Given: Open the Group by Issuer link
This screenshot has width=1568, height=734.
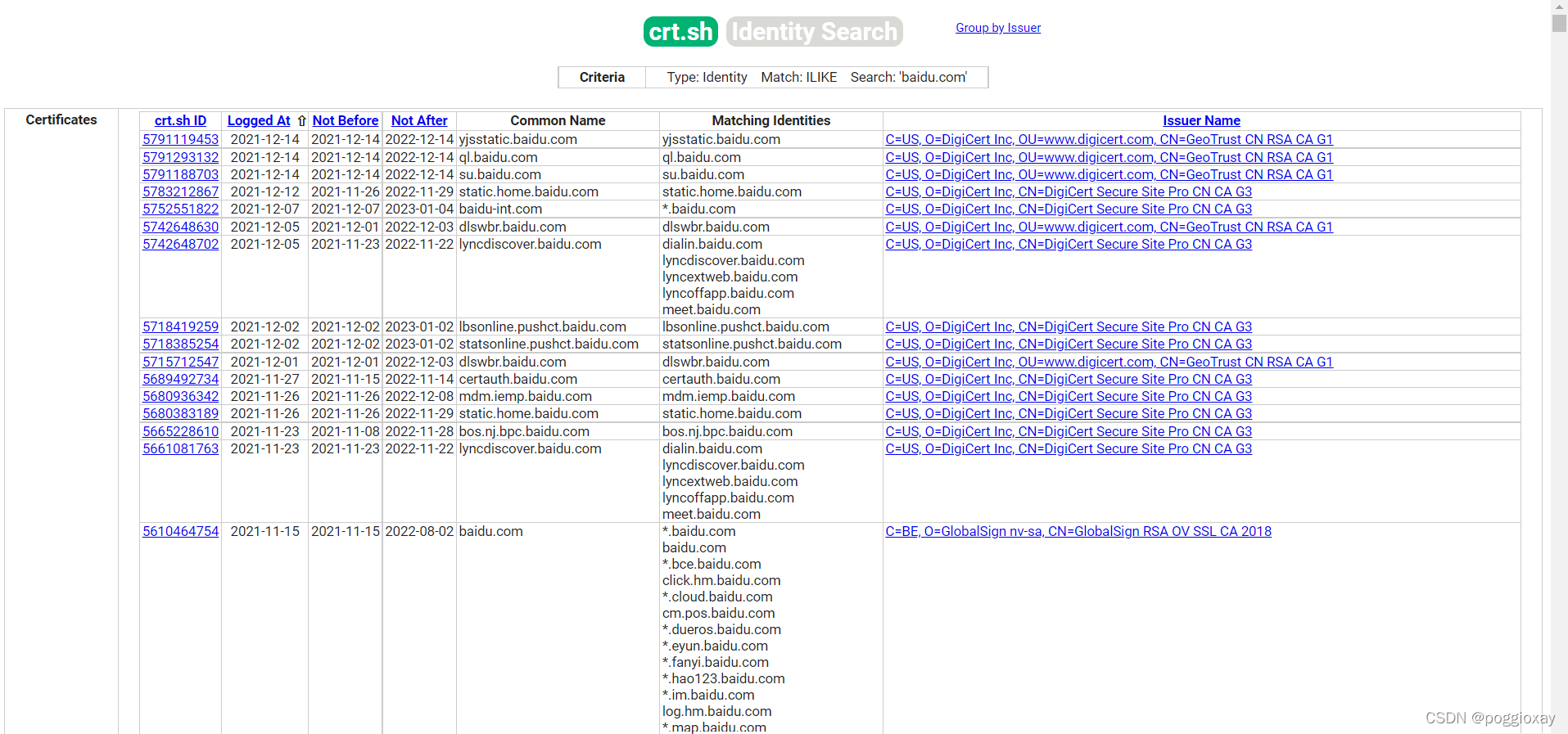Looking at the screenshot, I should (x=998, y=28).
